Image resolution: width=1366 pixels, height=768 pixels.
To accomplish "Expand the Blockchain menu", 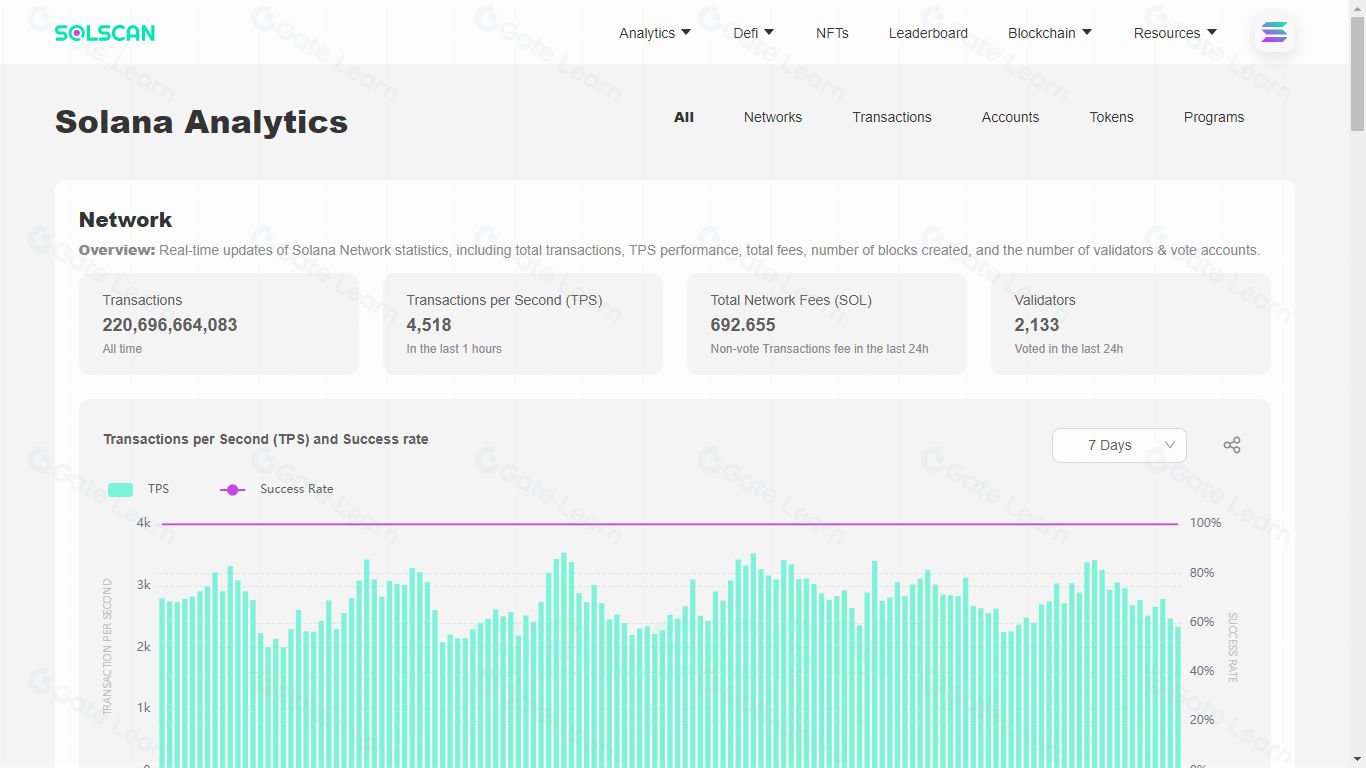I will 1050,33.
